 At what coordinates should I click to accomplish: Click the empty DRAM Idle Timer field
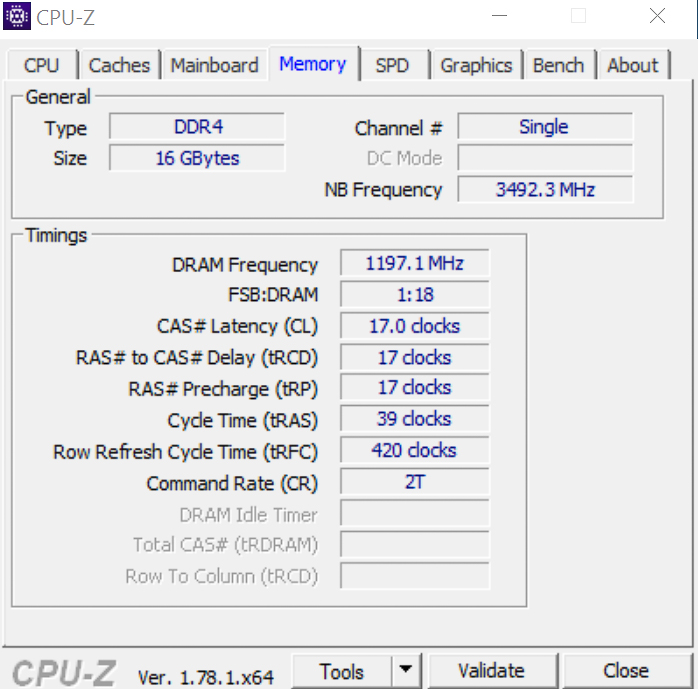pyautogui.click(x=415, y=513)
